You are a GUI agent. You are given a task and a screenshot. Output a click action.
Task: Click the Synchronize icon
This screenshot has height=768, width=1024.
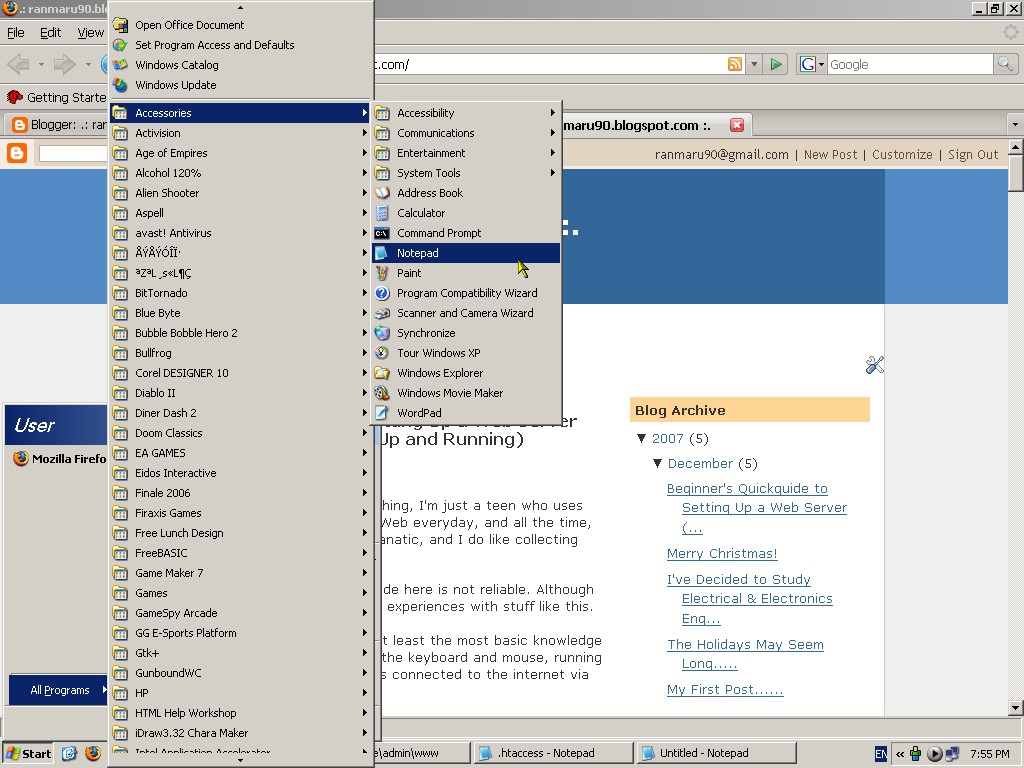coord(382,333)
